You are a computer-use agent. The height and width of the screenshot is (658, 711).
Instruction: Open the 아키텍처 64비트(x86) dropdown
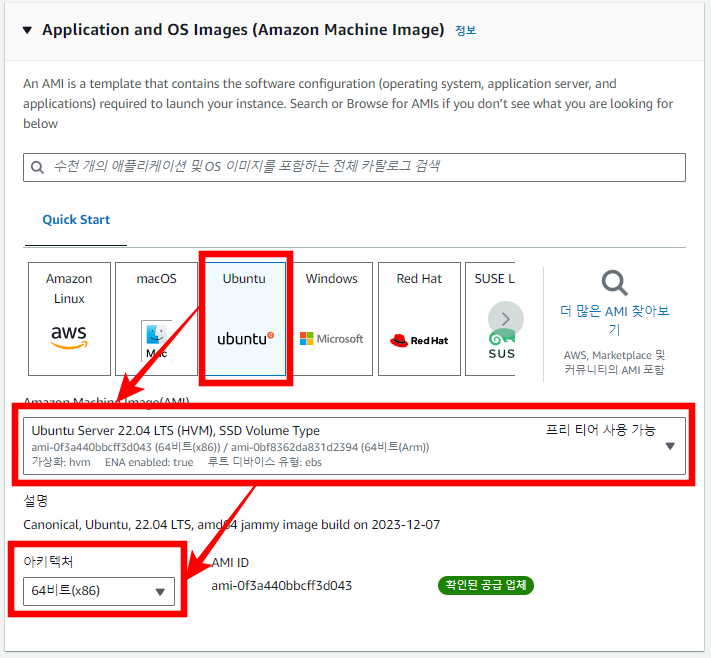pyautogui.click(x=99, y=591)
